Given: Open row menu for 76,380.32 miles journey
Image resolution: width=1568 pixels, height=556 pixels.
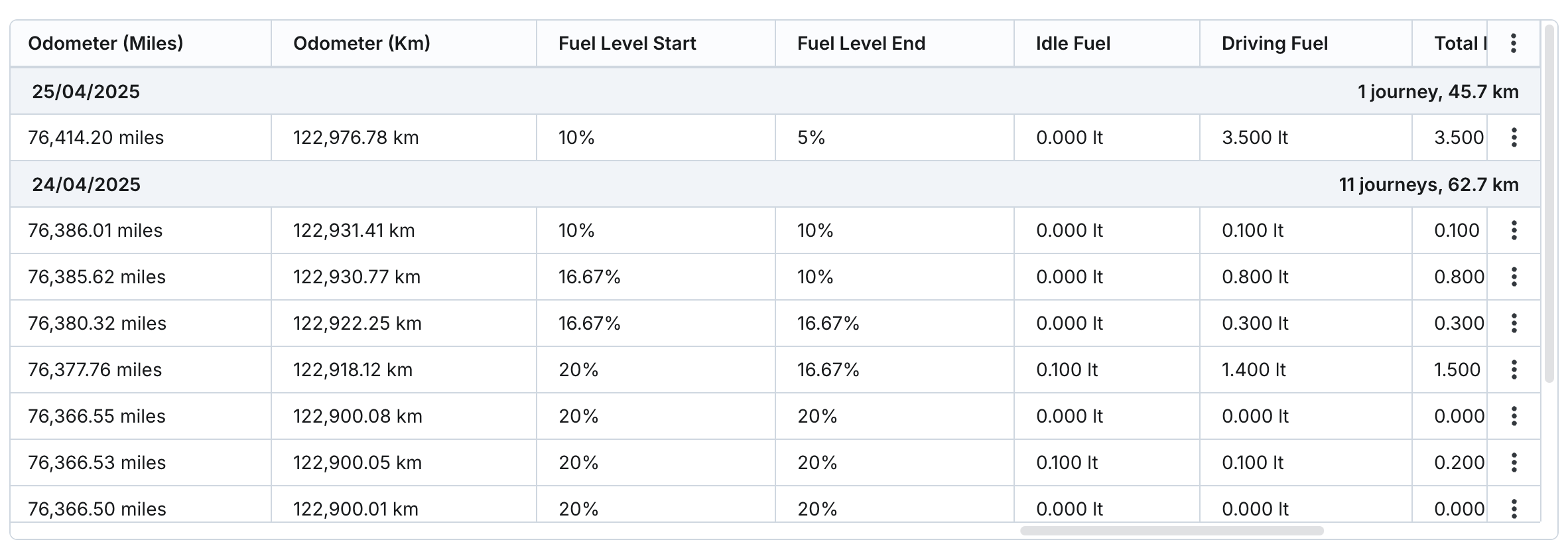Looking at the screenshot, I should [x=1514, y=323].
